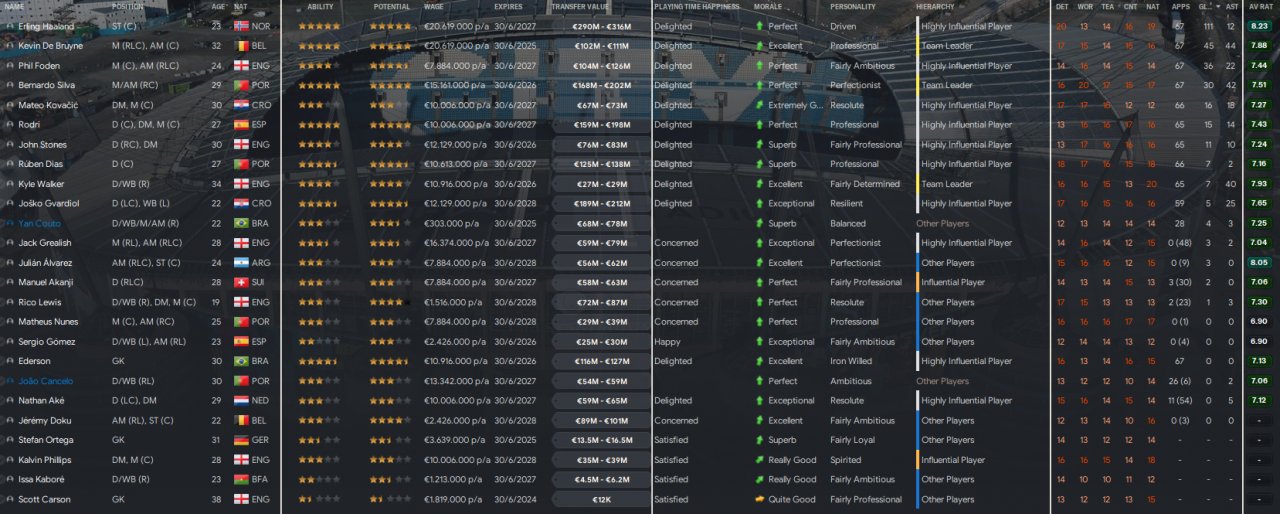Click the 'Fairly Loyal' personality for Stefan Ortega
The width and height of the screenshot is (1280, 514).
[852, 440]
